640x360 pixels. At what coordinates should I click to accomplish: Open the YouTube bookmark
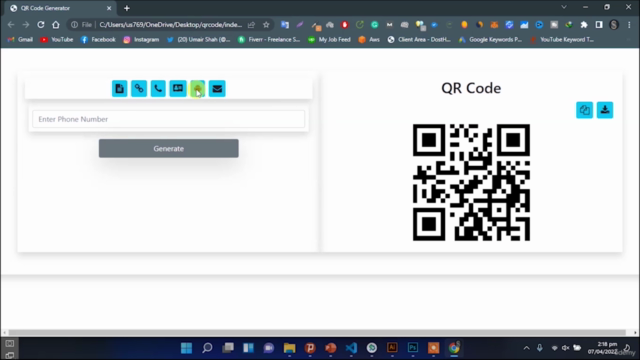57,40
